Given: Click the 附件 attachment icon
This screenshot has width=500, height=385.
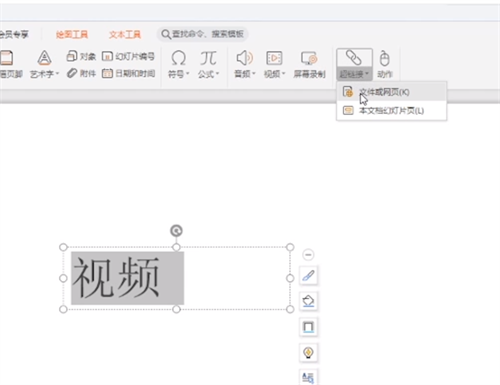Looking at the screenshot, I should [x=81, y=73].
